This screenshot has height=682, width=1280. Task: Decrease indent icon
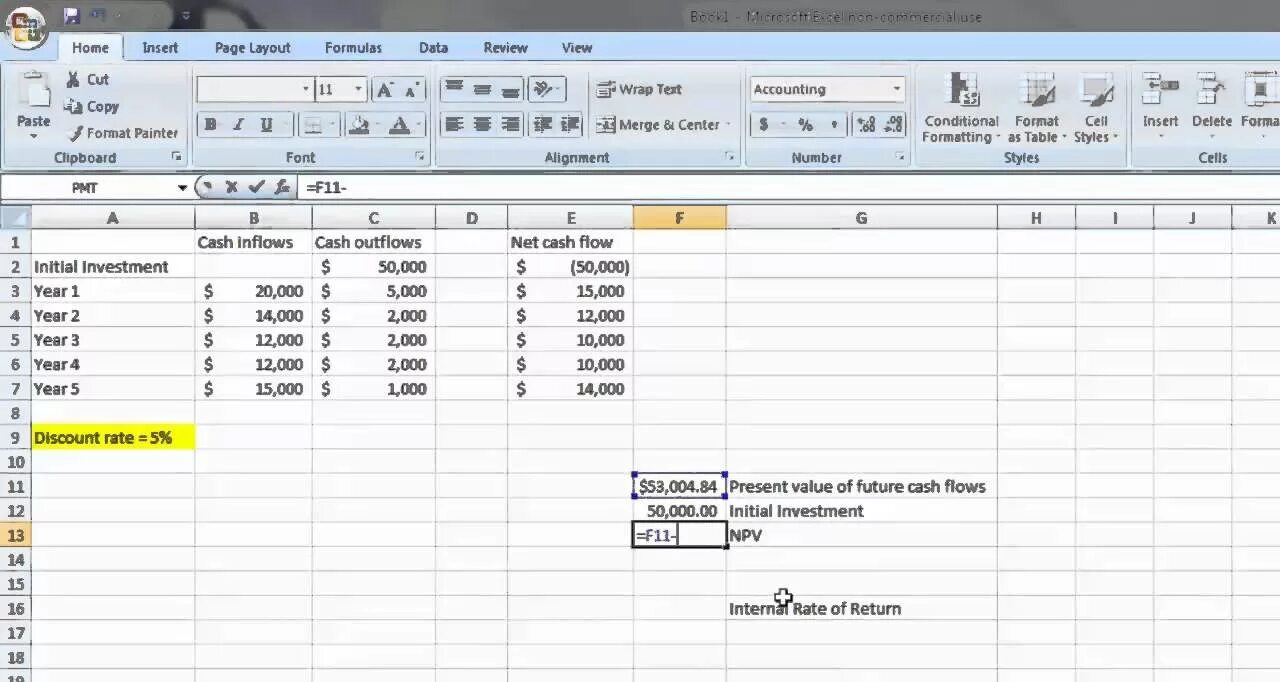tap(543, 124)
